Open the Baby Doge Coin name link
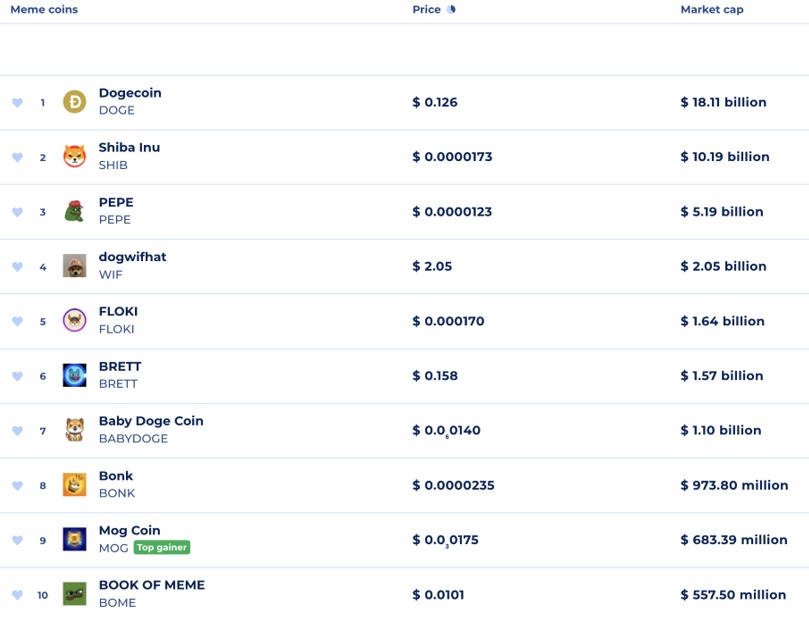This screenshot has width=809, height=619. pyautogui.click(x=150, y=421)
